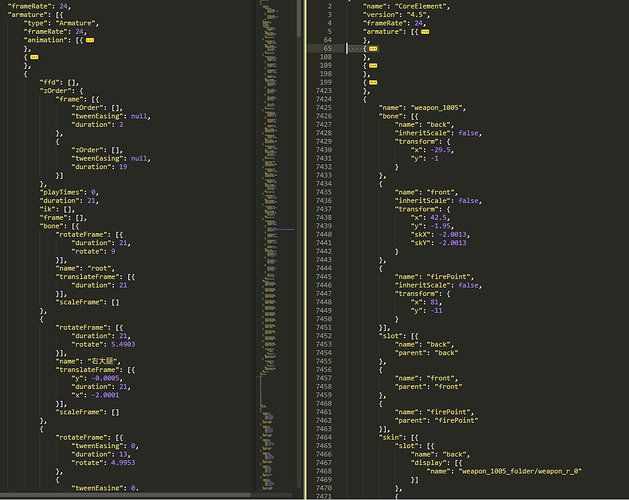This screenshot has width=629, height=500.
Task: Unfold the collapsed block on line 109
Action: pos(373,65)
